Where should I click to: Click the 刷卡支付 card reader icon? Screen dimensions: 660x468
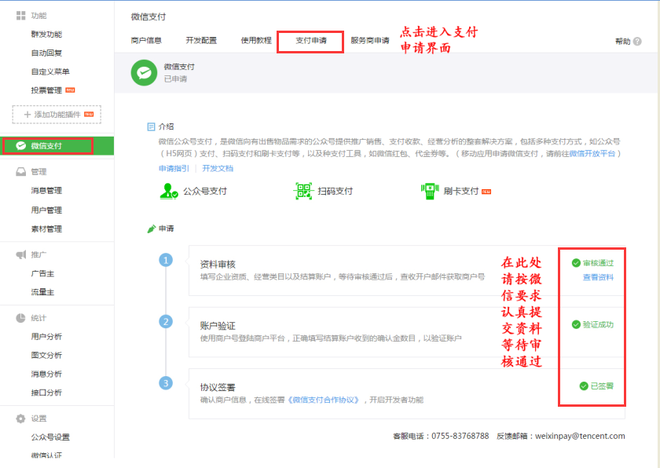click(430, 191)
